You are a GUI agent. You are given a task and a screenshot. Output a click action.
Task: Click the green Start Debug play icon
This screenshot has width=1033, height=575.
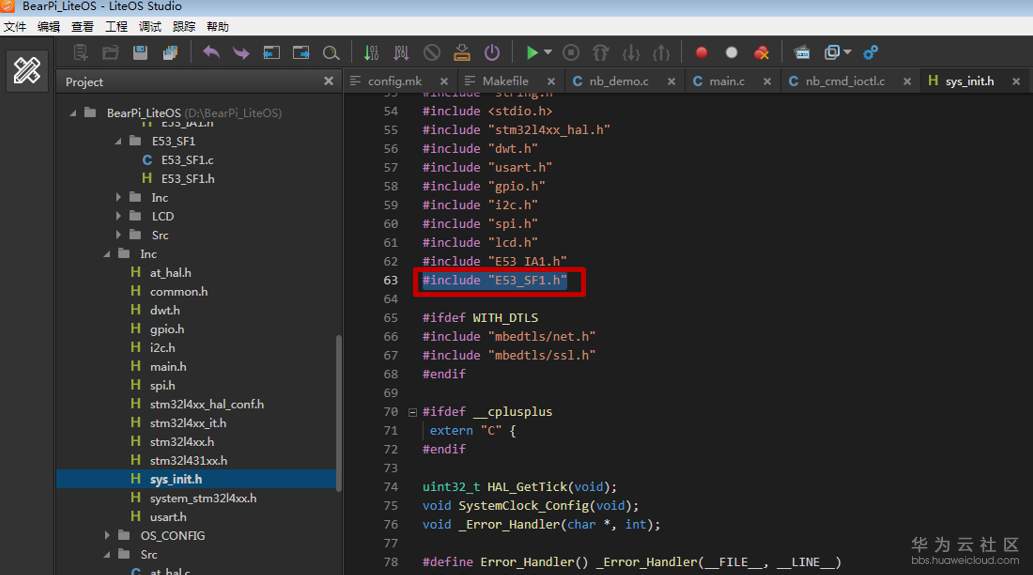[532, 53]
